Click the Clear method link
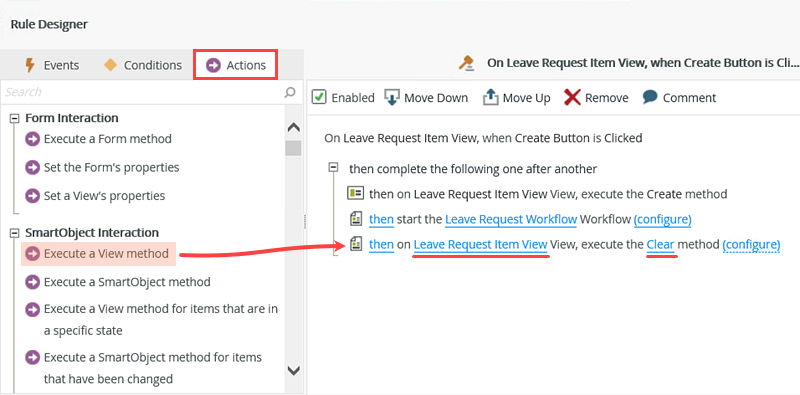This screenshot has width=800, height=395. [660, 245]
